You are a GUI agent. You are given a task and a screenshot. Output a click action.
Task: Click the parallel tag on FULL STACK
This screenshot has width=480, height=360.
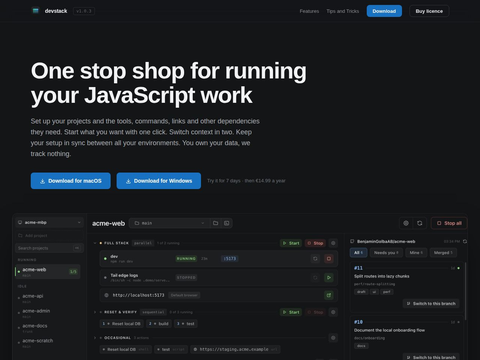[x=143, y=243]
